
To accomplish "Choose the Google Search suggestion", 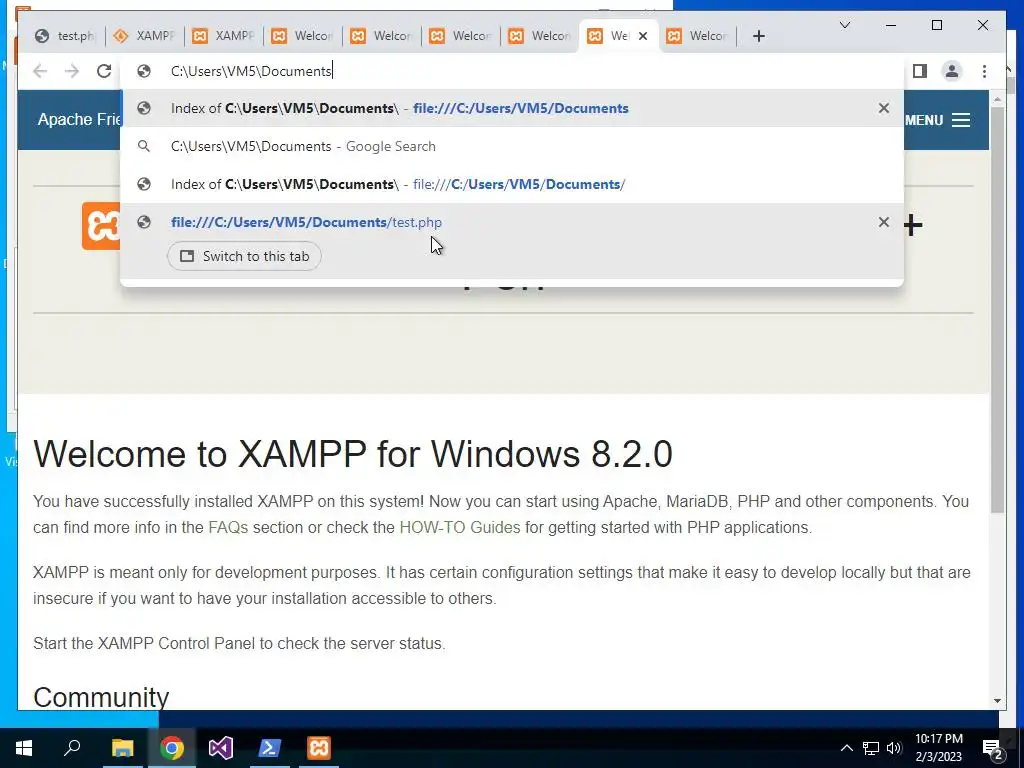I will (x=513, y=146).
